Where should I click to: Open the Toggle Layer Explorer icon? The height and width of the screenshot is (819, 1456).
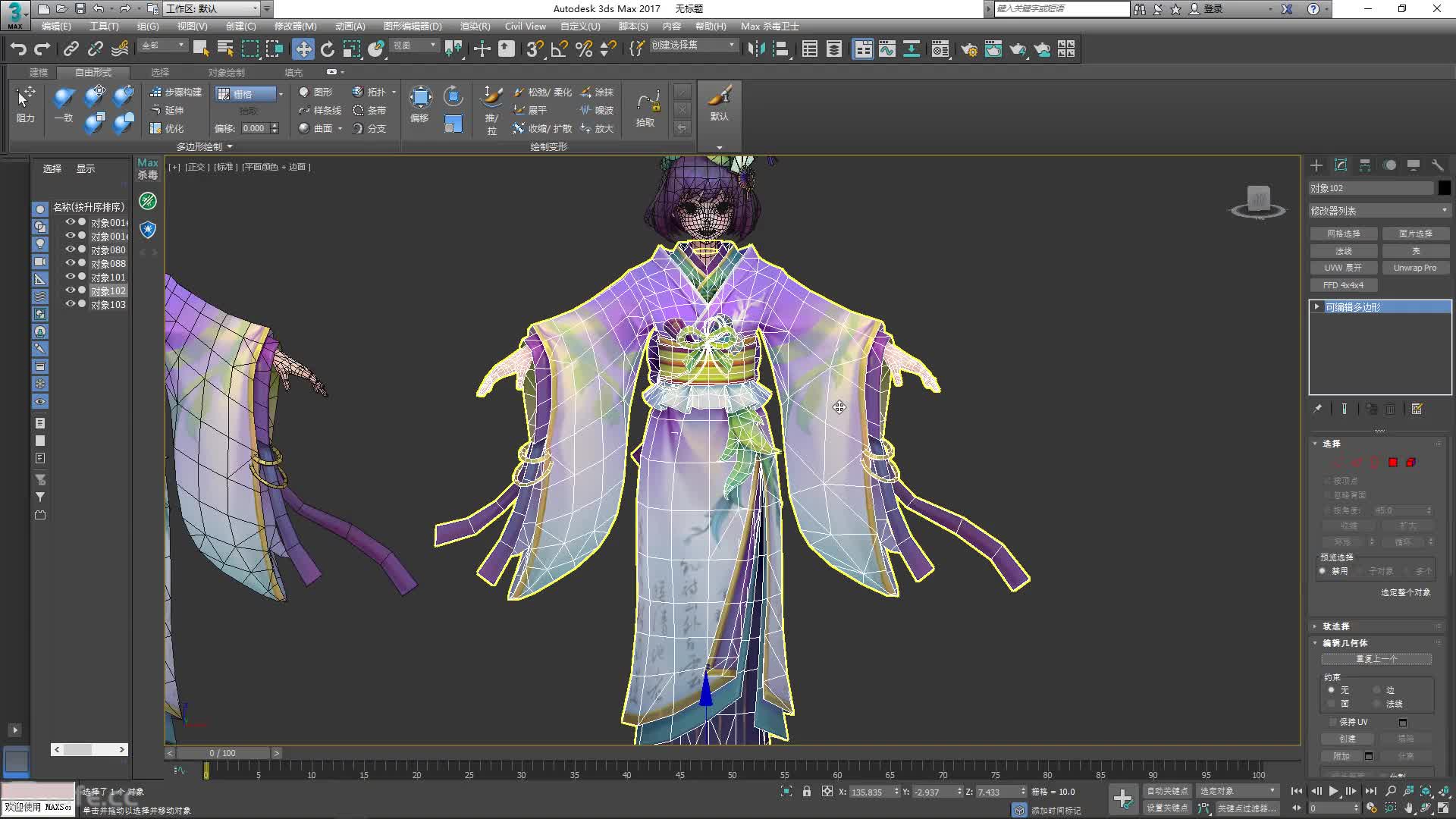(833, 49)
